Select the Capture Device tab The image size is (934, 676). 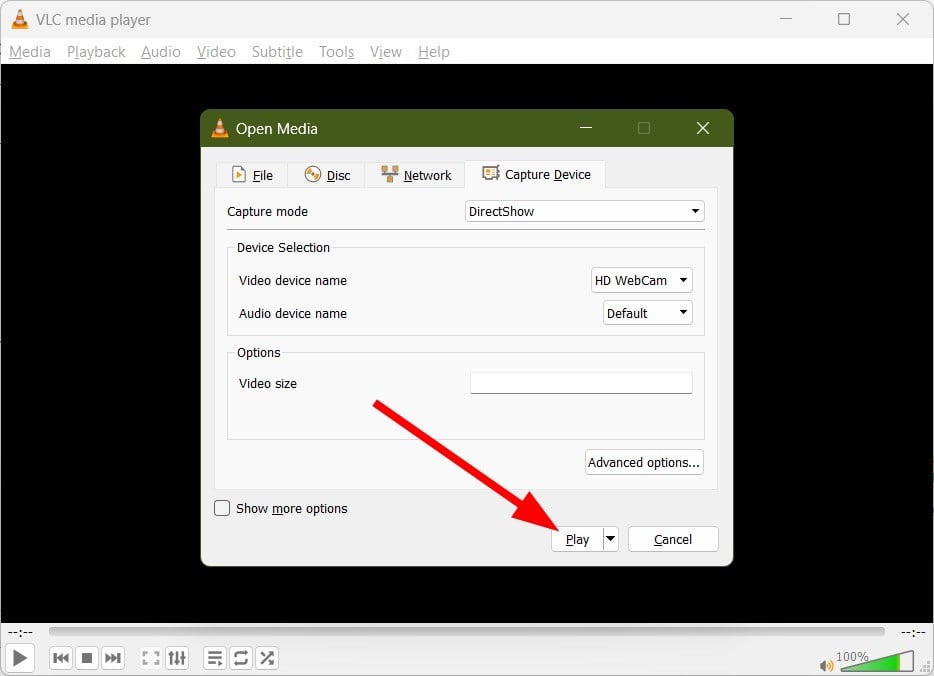click(536, 174)
